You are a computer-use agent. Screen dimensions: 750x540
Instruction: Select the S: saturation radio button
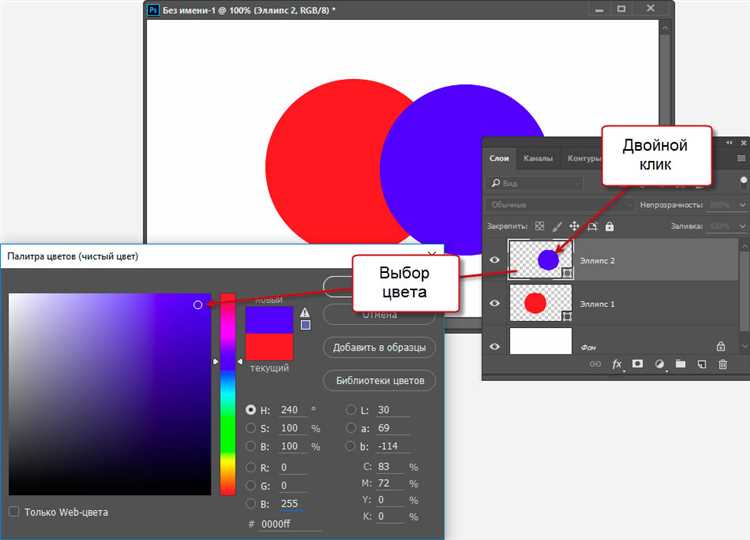coord(250,428)
